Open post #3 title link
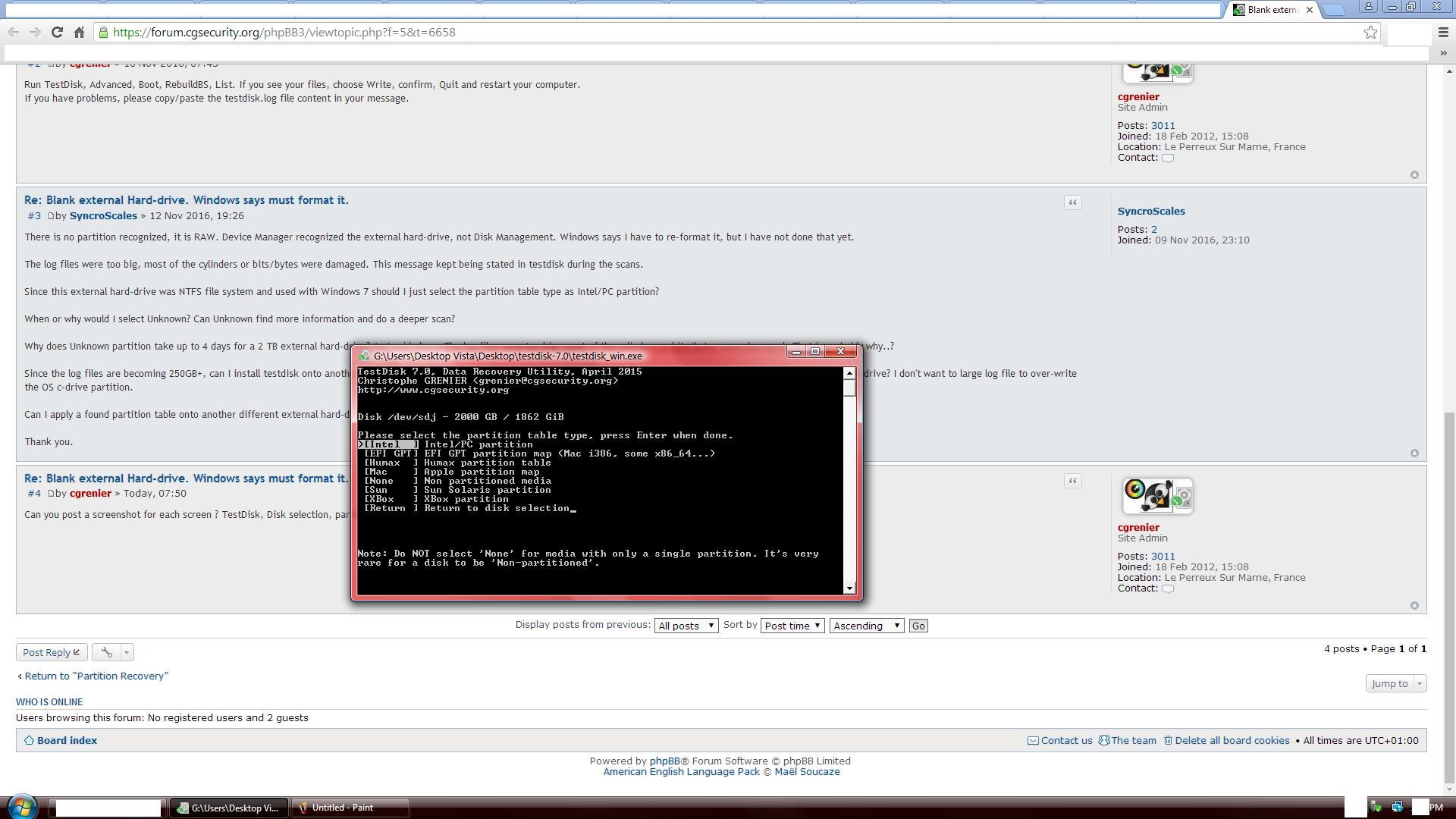This screenshot has height=819, width=1456. (x=187, y=200)
